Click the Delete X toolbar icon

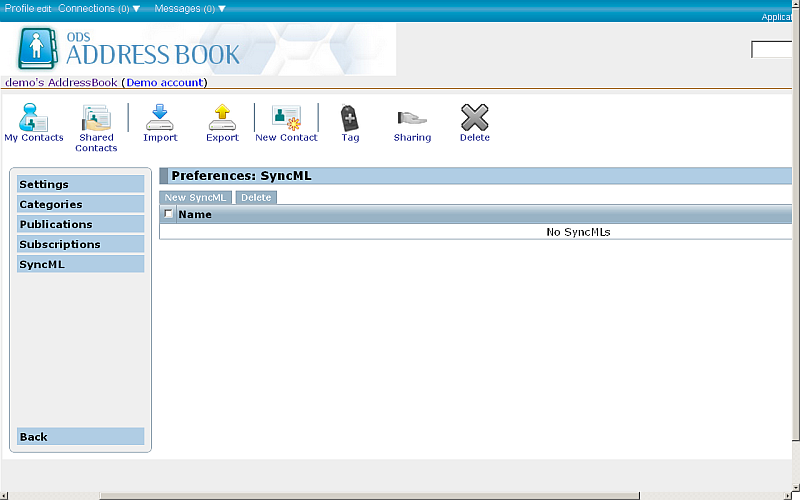tap(474, 118)
